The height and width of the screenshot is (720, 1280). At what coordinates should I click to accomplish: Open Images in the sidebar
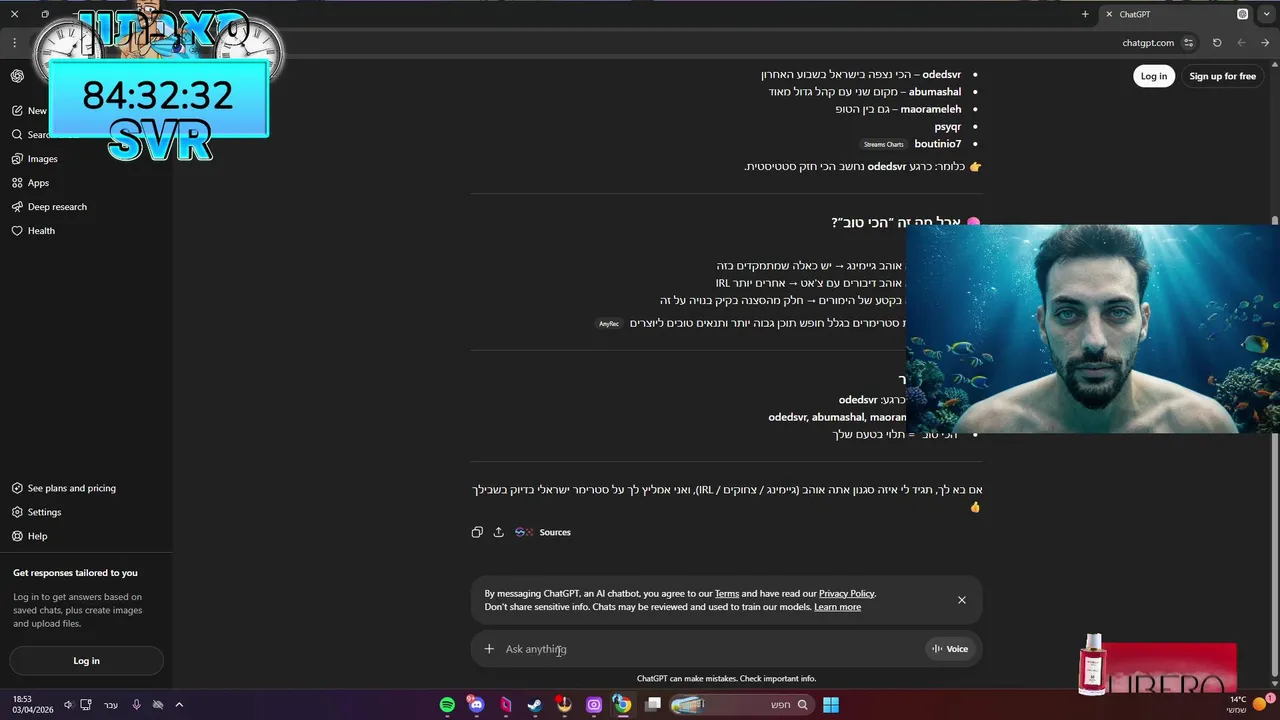pyautogui.click(x=42, y=159)
